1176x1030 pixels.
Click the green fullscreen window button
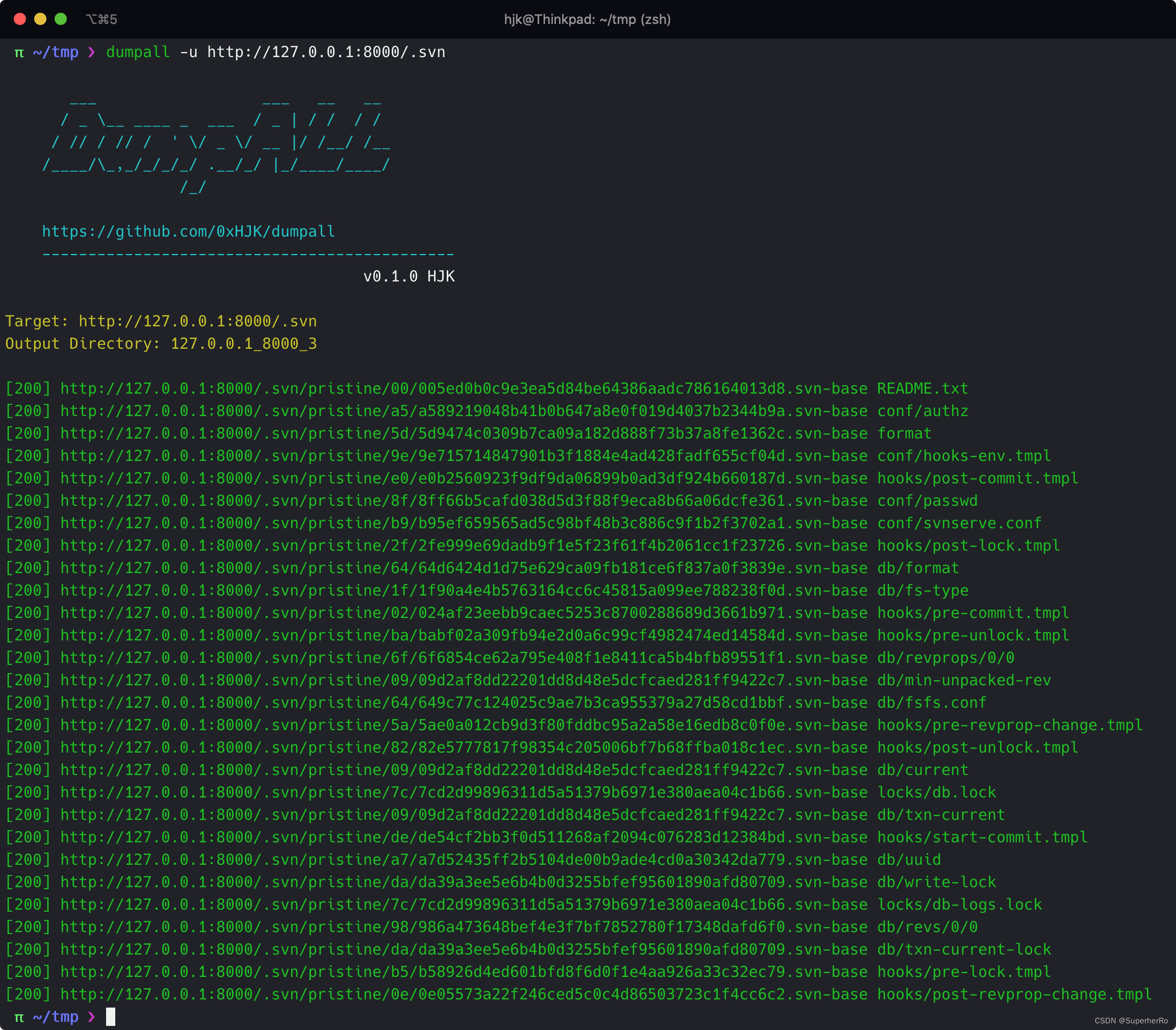(x=61, y=19)
